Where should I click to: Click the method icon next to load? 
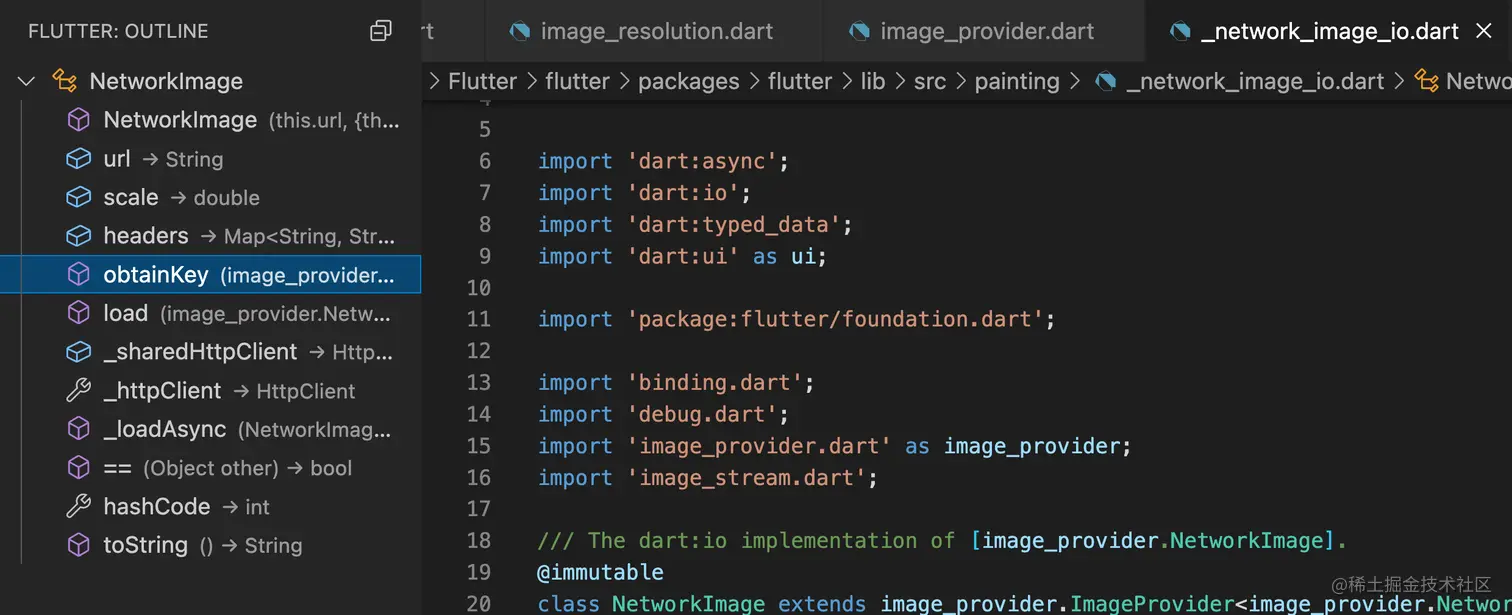point(78,313)
